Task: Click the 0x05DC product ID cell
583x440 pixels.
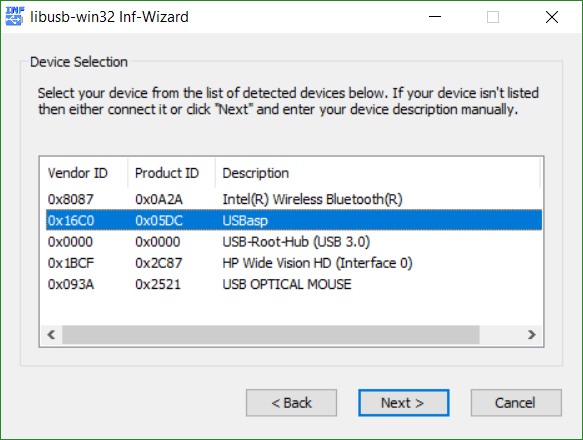Action: click(159, 221)
